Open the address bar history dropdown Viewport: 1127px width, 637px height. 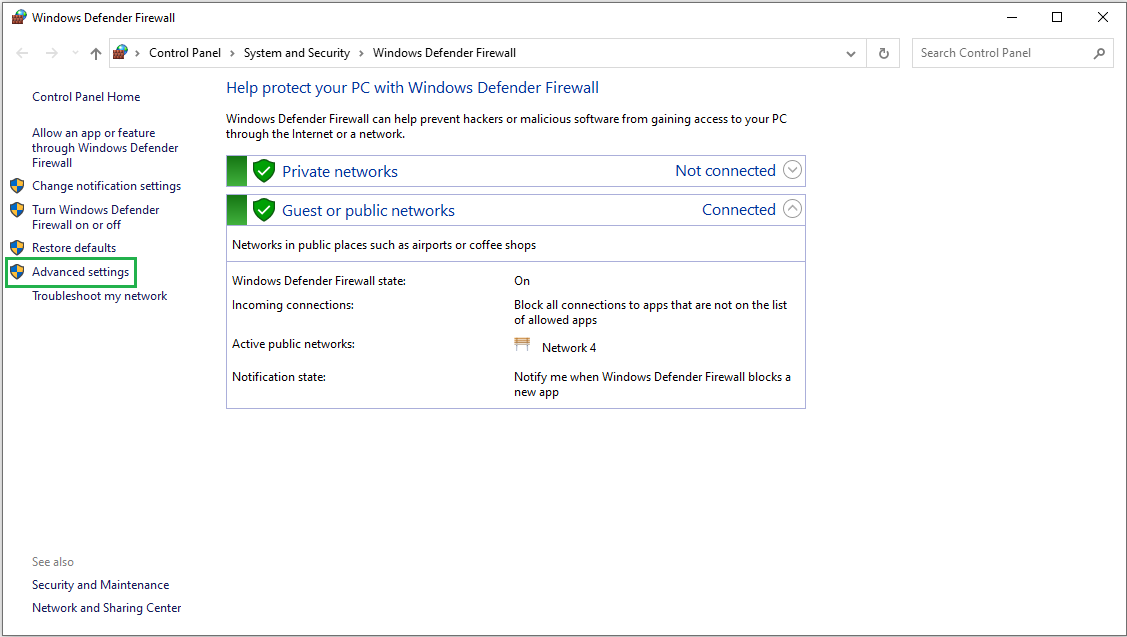[851, 54]
